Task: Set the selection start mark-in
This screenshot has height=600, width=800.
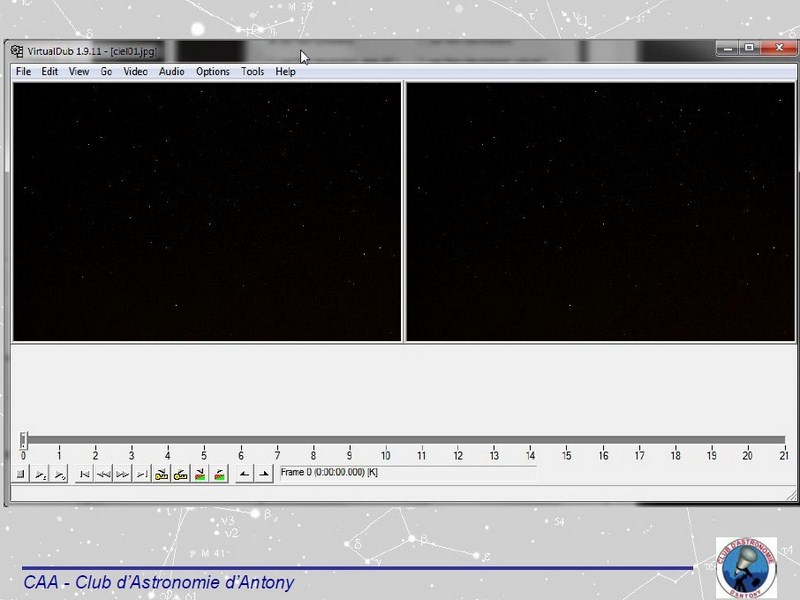Action: 244,474
